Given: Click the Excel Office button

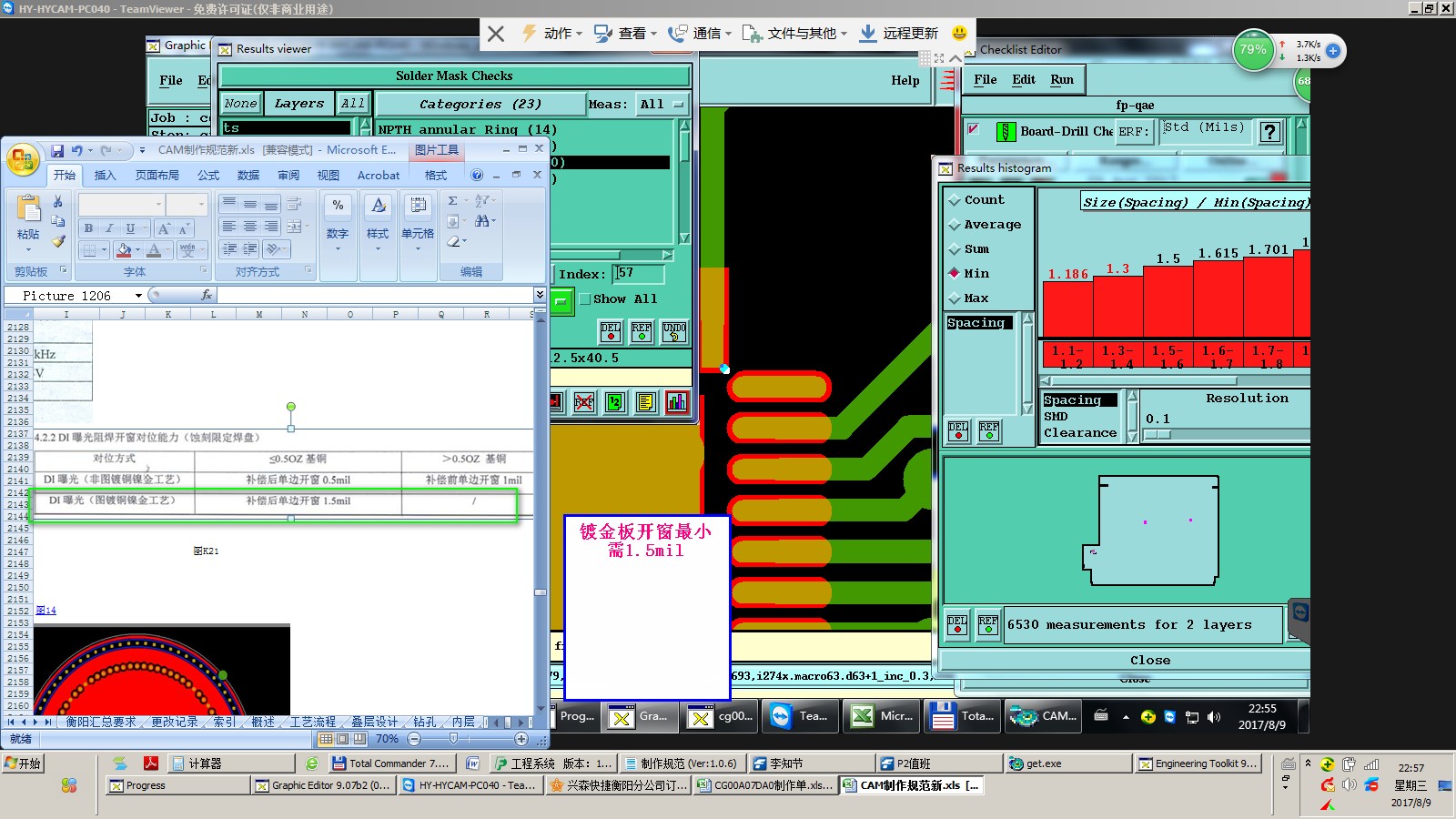Looking at the screenshot, I should (x=22, y=159).
